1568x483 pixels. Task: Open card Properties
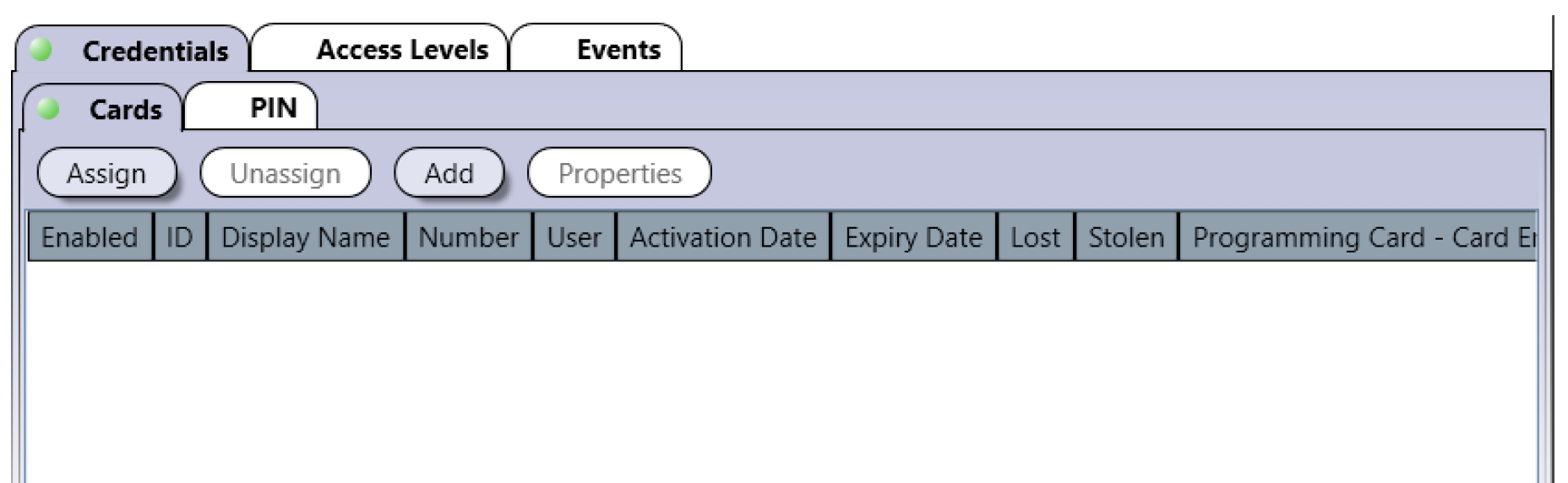619,173
